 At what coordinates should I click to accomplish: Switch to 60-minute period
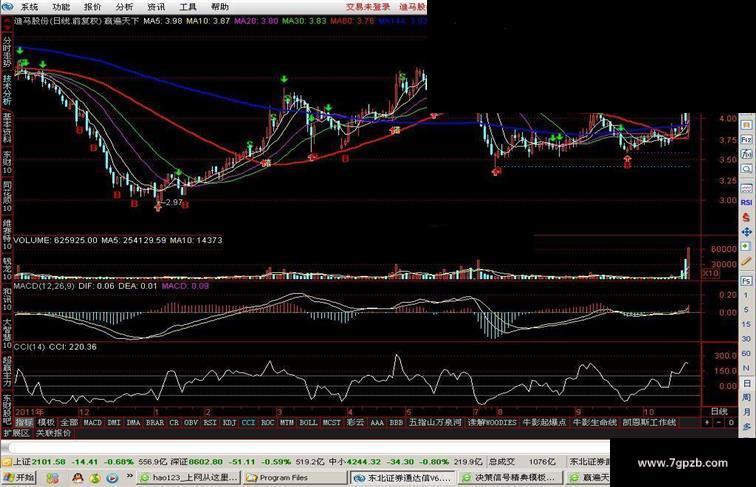pyautogui.click(x=746, y=353)
